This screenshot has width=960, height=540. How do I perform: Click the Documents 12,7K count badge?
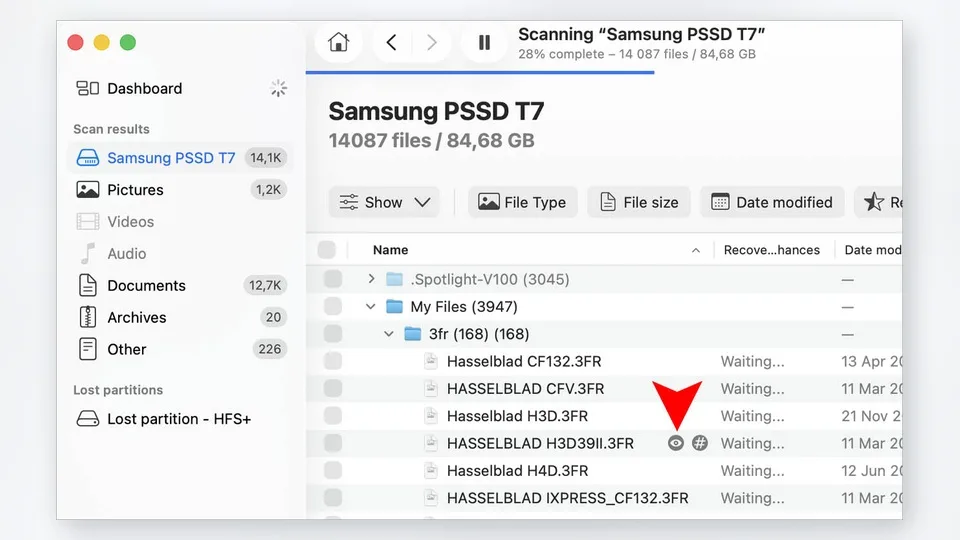264,285
